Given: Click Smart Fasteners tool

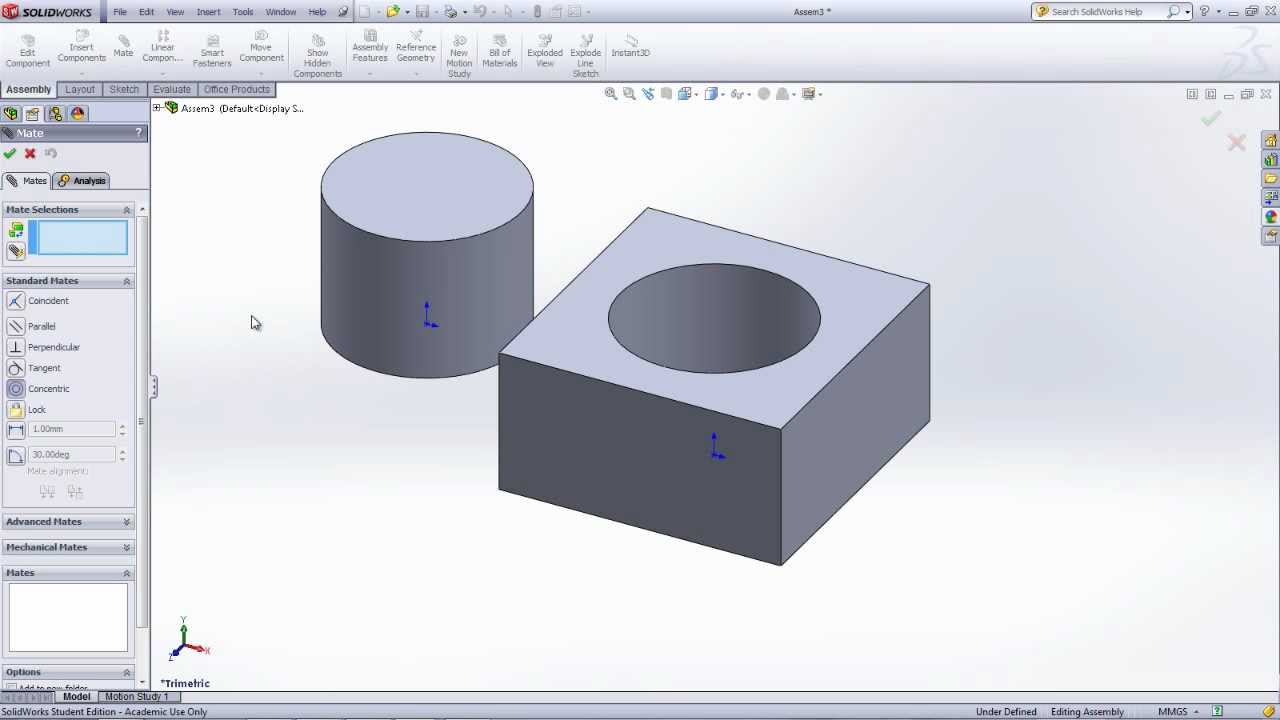Looking at the screenshot, I should pos(212,51).
